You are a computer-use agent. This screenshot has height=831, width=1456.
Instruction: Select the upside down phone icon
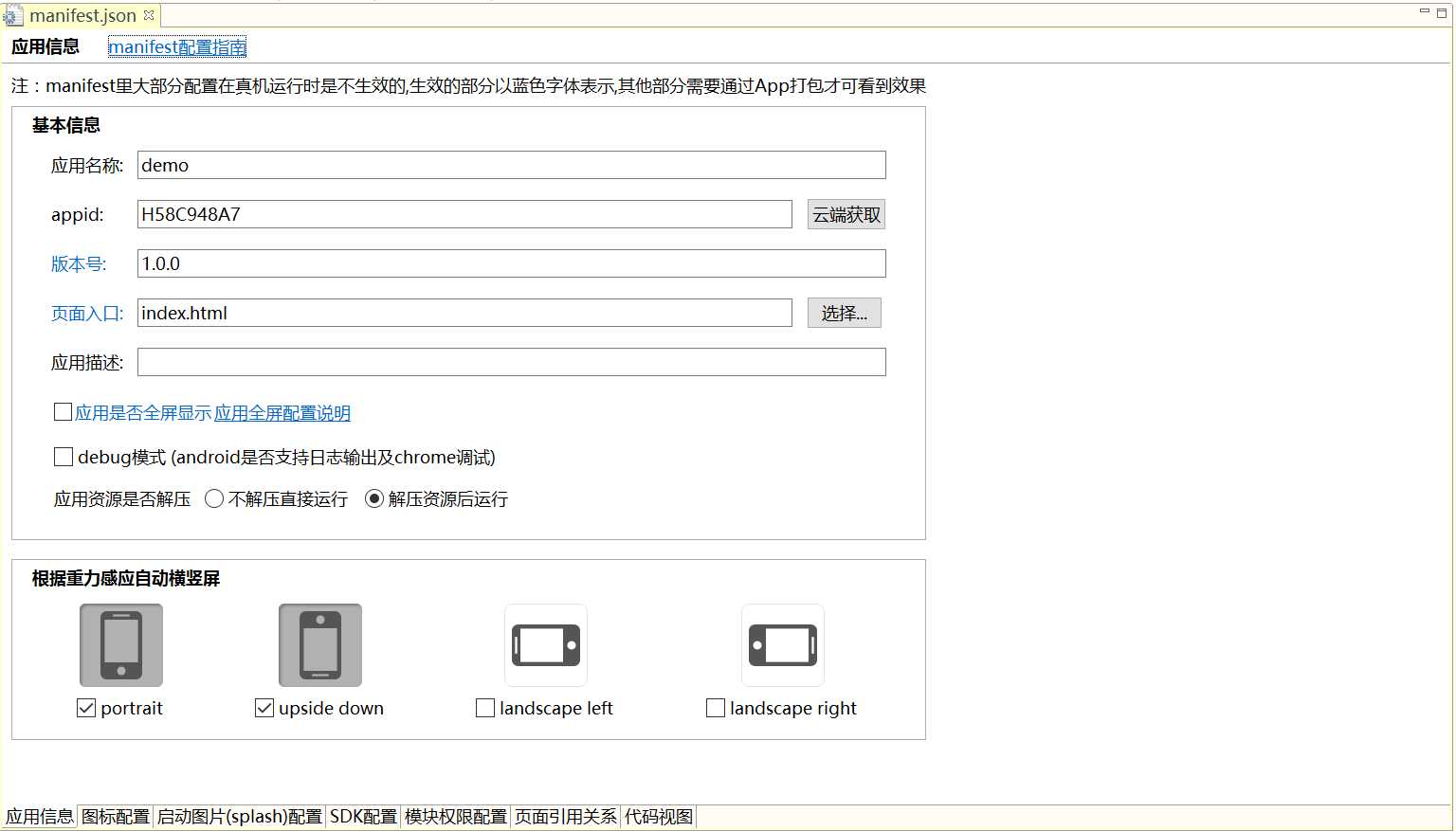coord(320,645)
